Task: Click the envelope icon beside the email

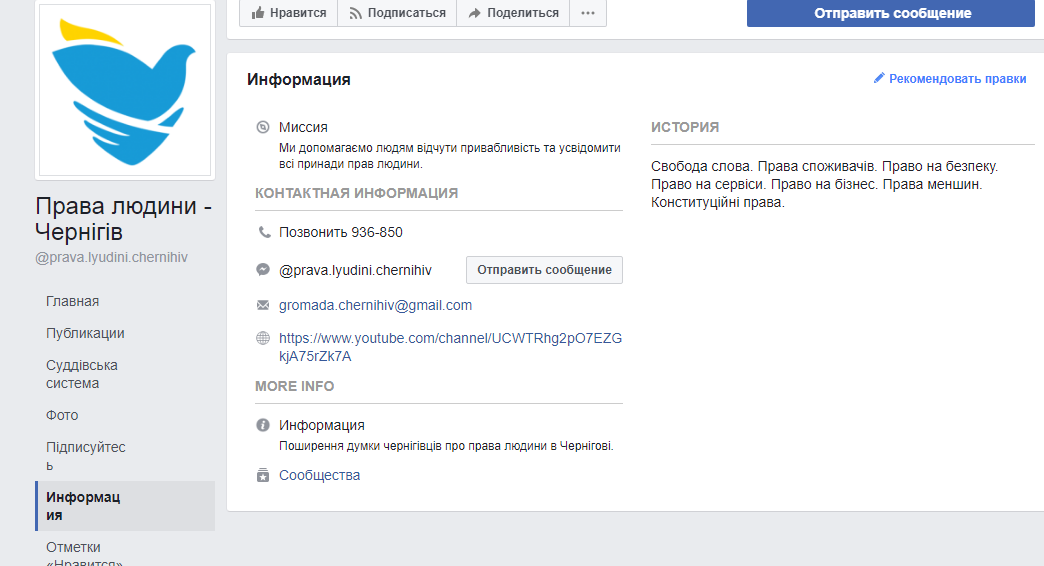Action: pos(263,305)
